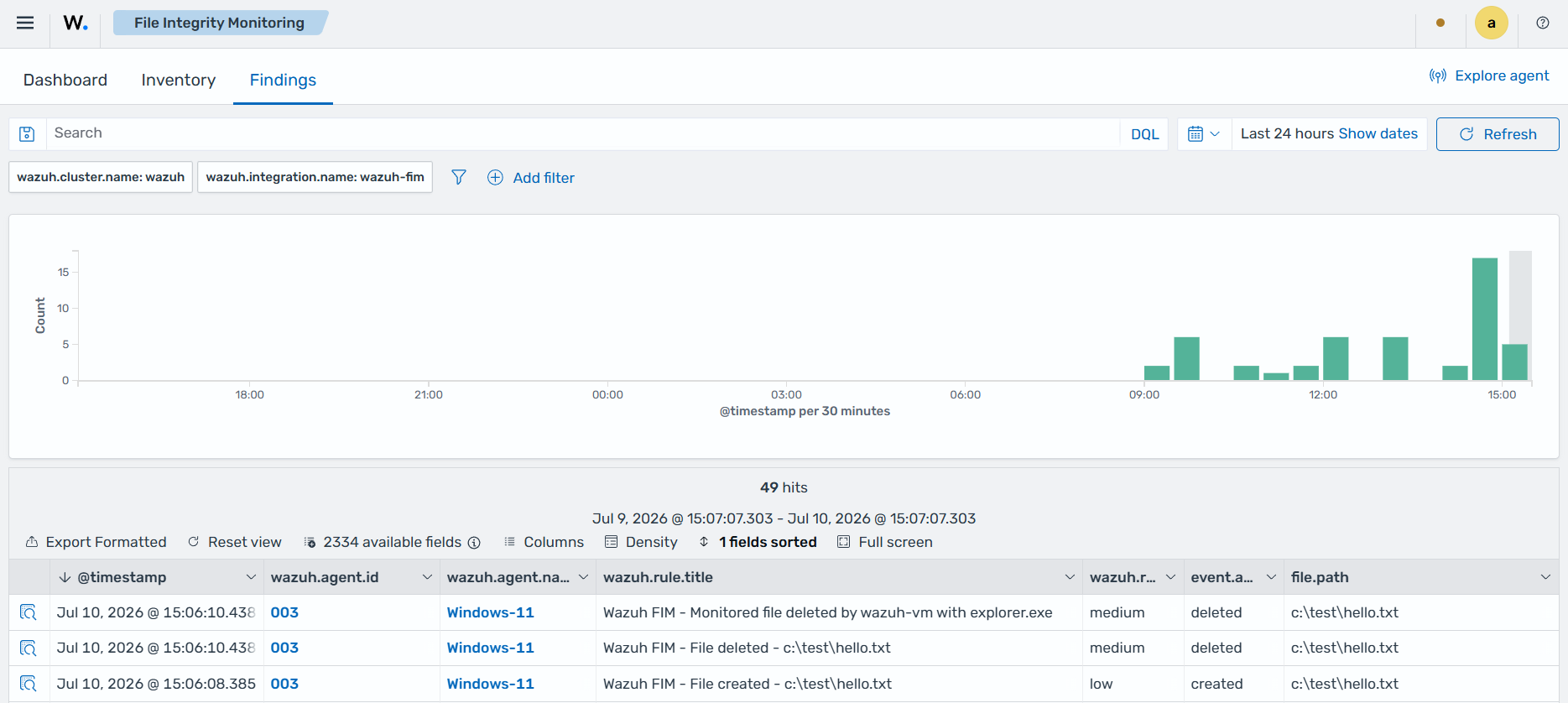Open the calendar quick date menu
Image resolution: width=1568 pixels, height=703 pixels.
pos(1204,134)
